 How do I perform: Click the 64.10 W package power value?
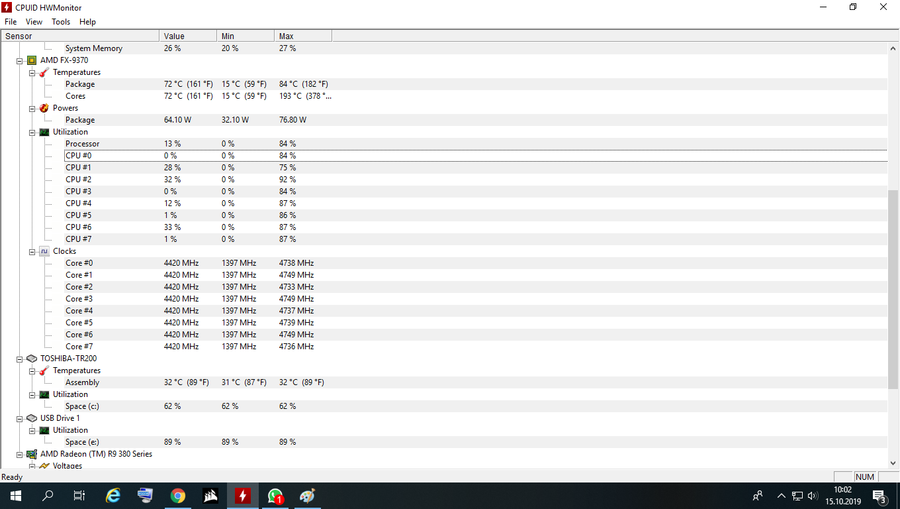[x=177, y=120]
